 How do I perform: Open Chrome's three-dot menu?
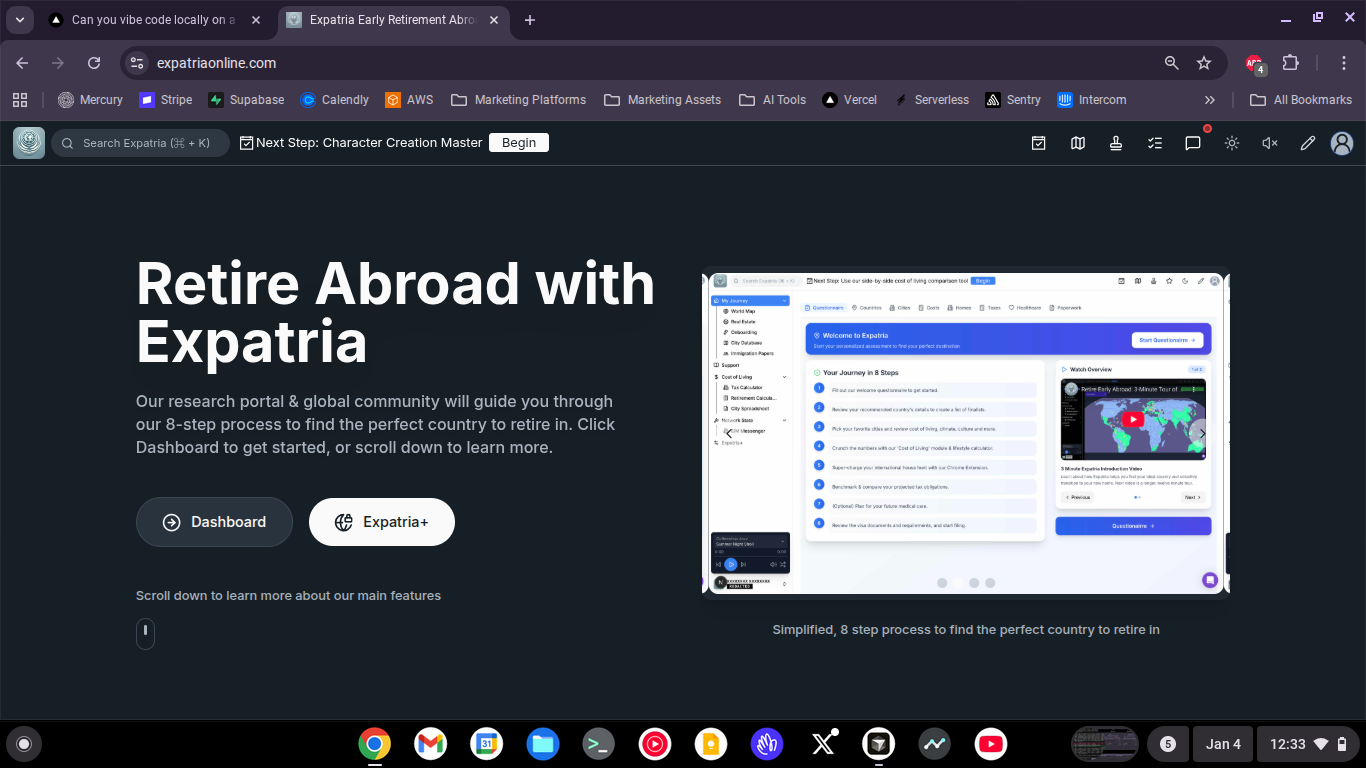(1345, 62)
